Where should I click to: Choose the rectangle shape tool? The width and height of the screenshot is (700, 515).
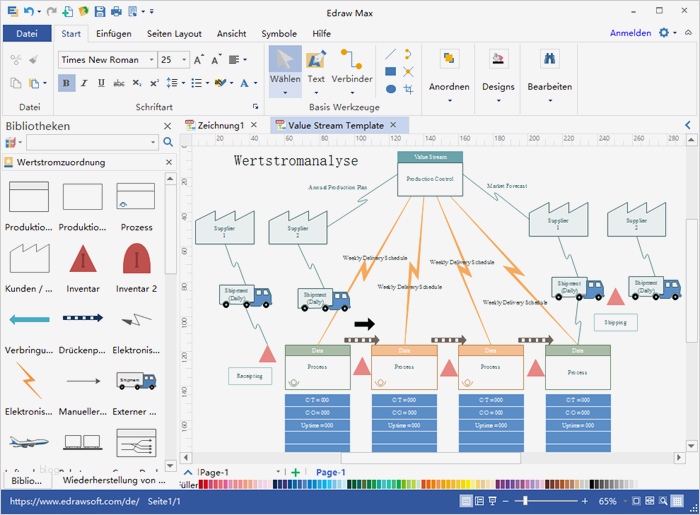click(391, 71)
